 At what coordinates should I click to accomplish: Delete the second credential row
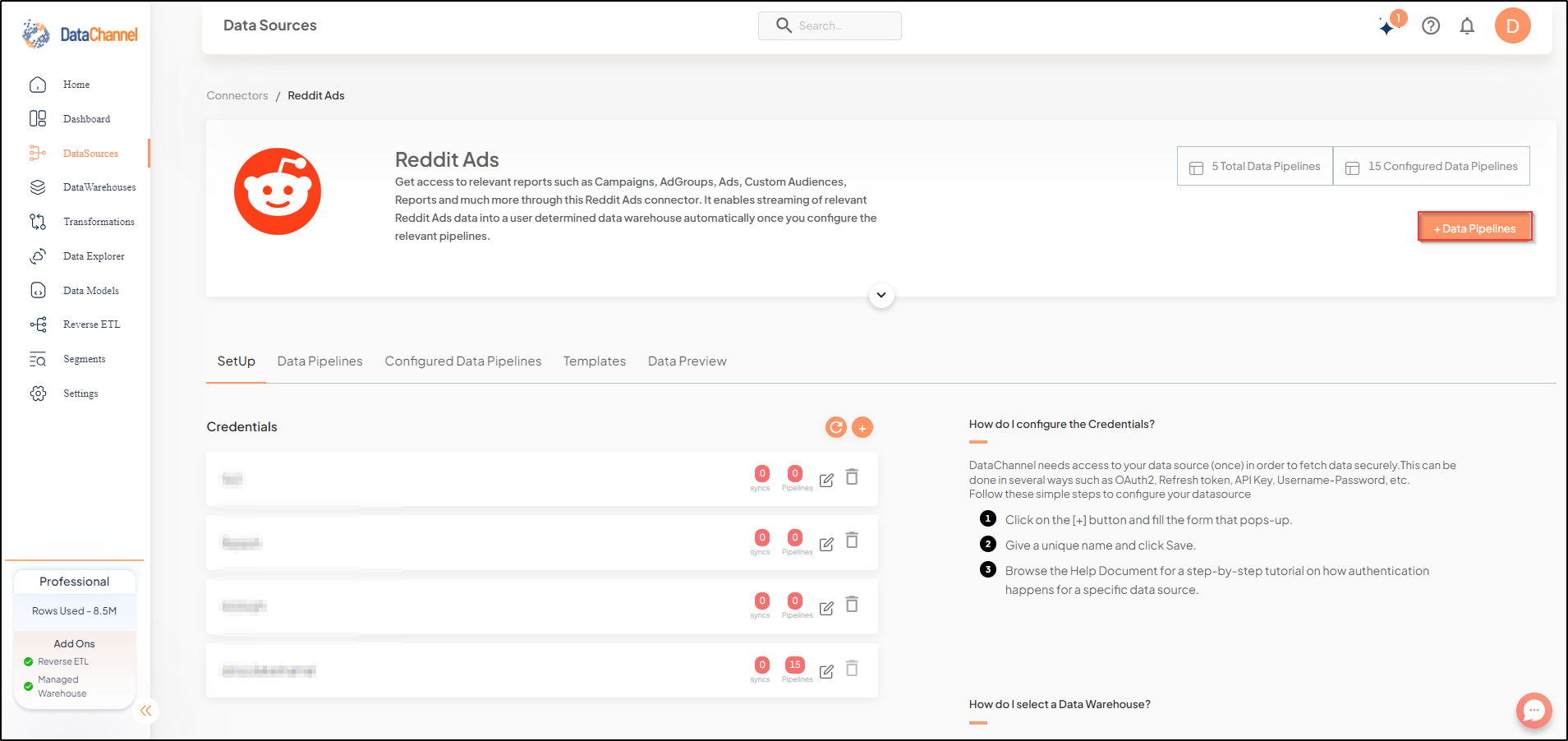[853, 541]
